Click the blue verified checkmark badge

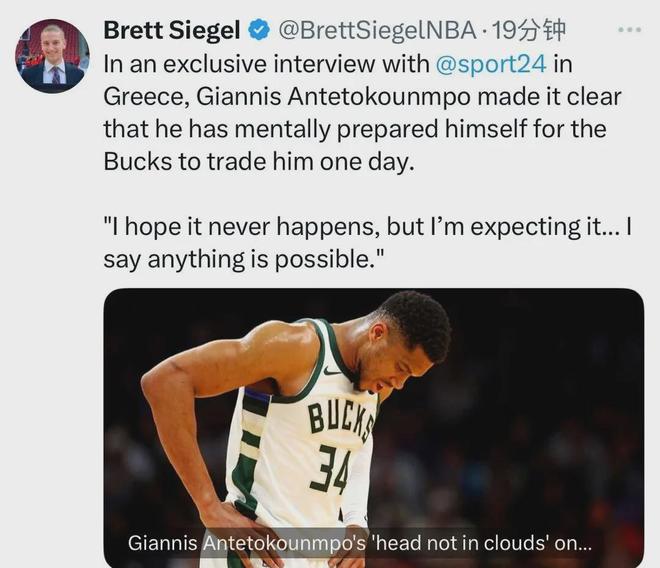click(258, 31)
